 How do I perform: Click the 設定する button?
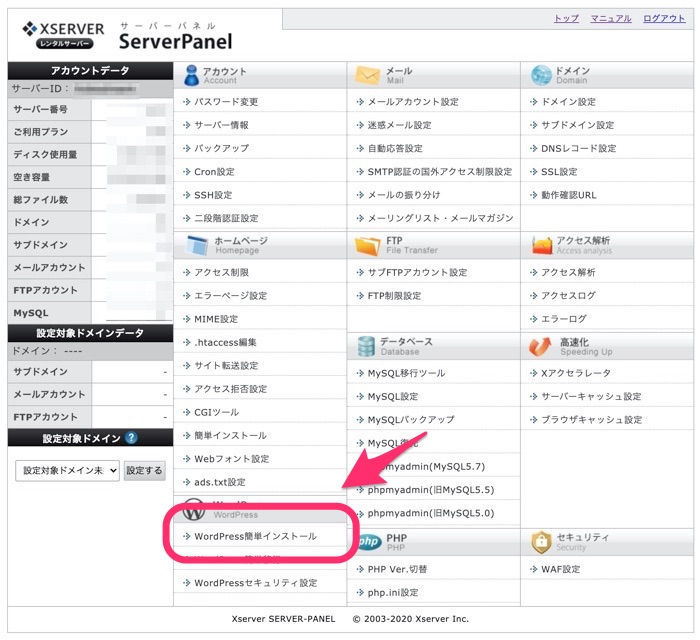pos(144,470)
